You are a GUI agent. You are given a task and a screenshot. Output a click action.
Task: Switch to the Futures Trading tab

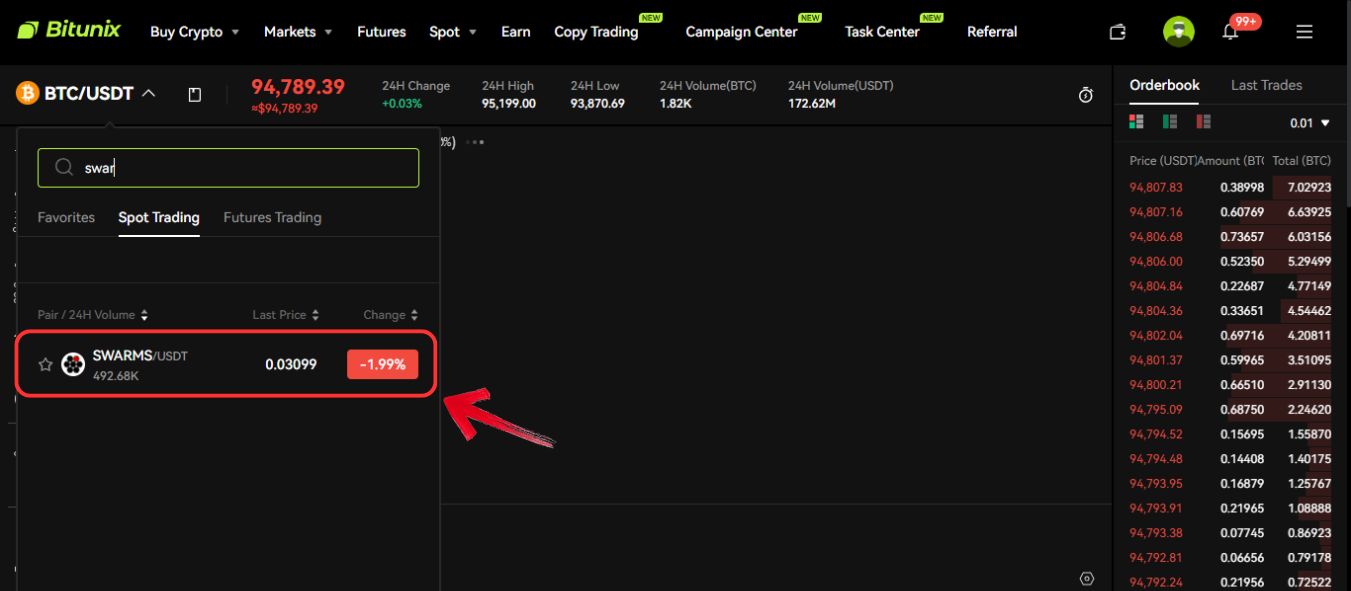[x=272, y=217]
